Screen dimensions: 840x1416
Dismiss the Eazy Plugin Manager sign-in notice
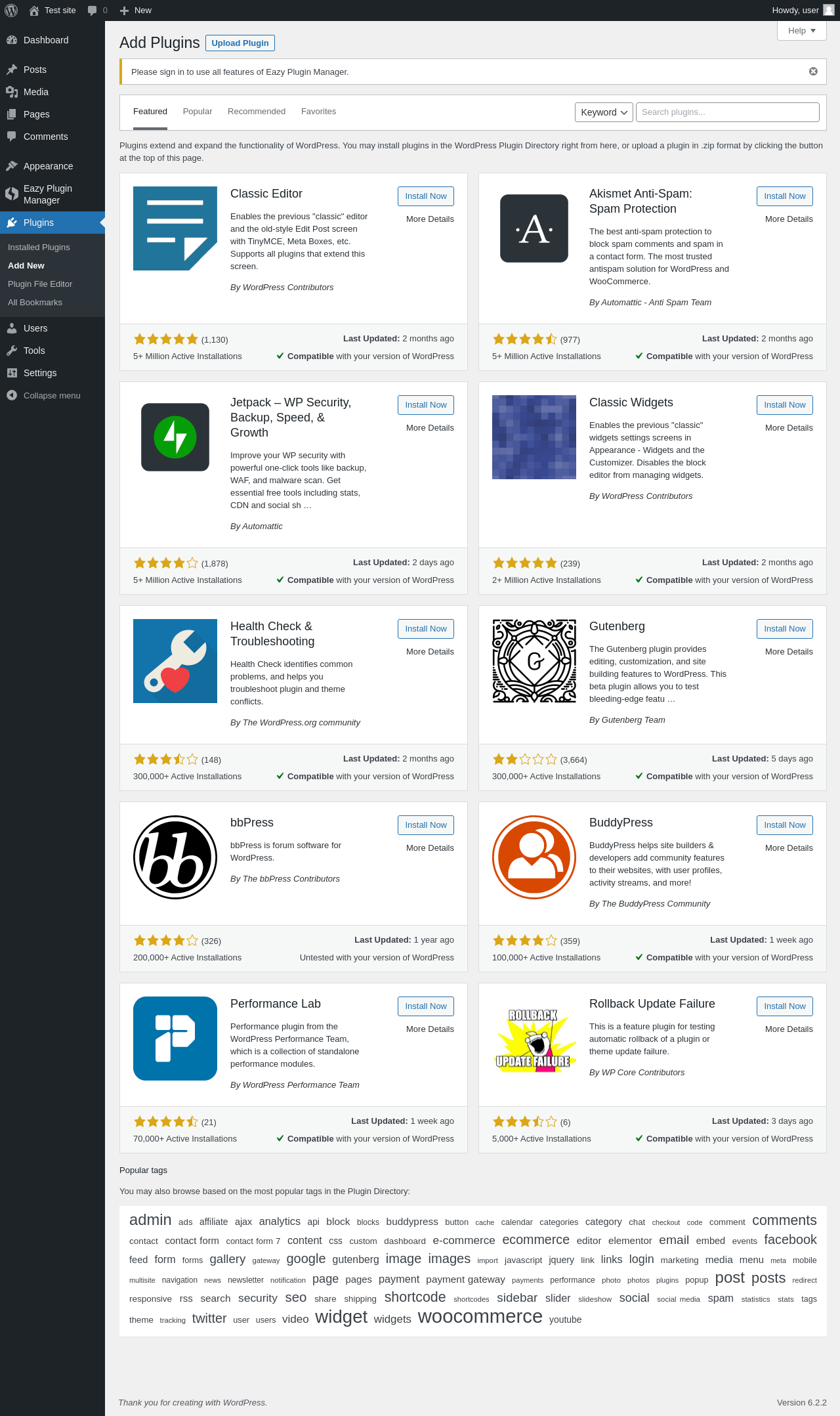[813, 72]
